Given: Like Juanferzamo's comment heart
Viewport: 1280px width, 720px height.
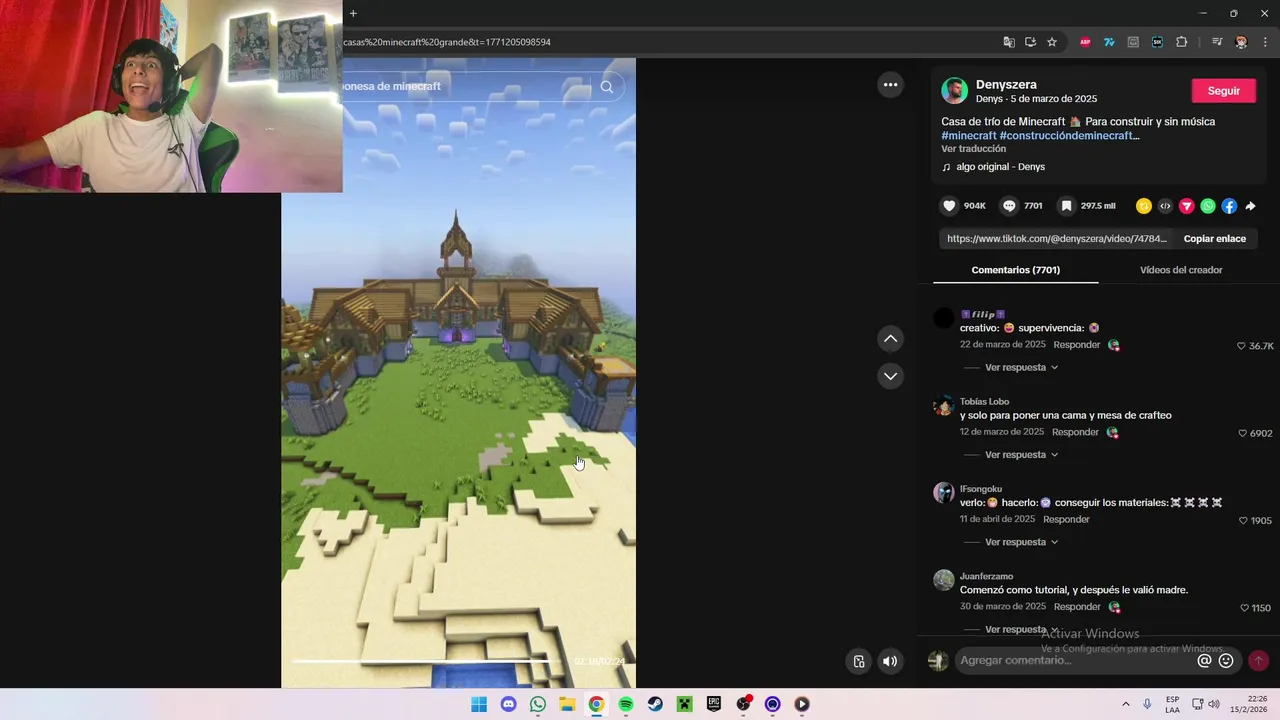Looking at the screenshot, I should tap(1244, 608).
